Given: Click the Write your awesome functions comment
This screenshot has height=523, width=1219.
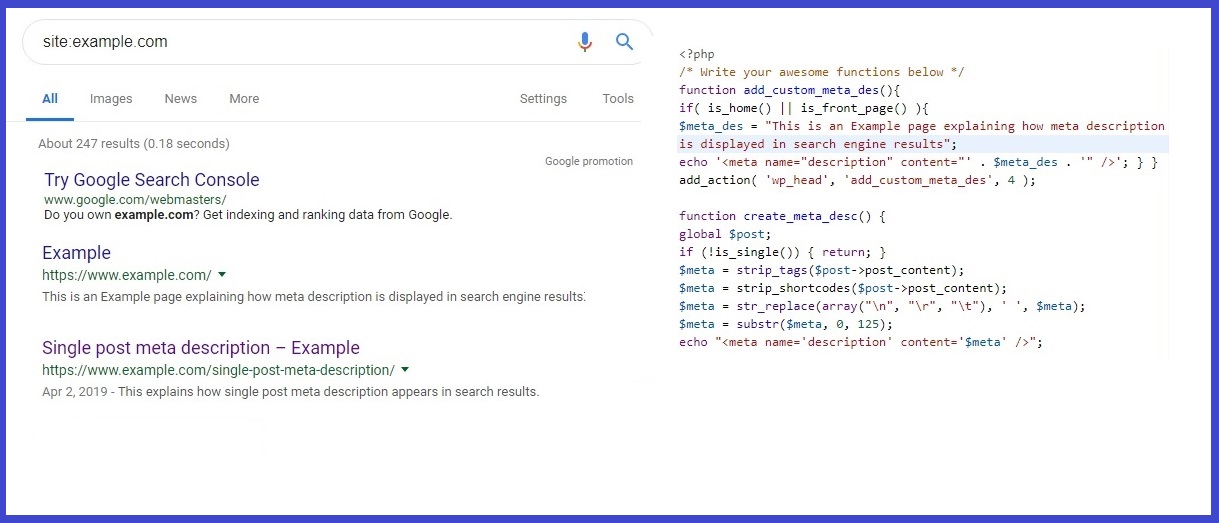Looking at the screenshot, I should point(821,72).
